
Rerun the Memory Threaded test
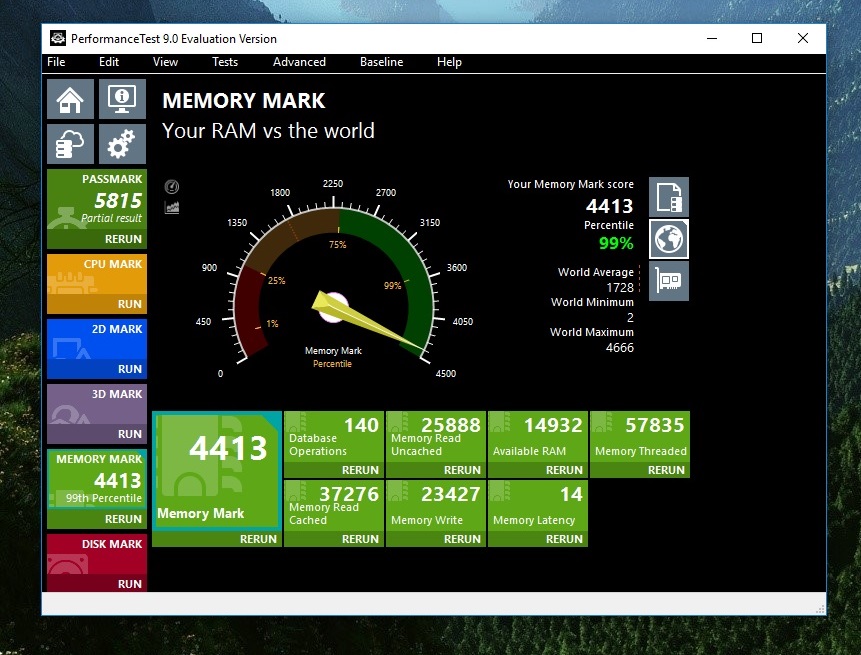666,470
